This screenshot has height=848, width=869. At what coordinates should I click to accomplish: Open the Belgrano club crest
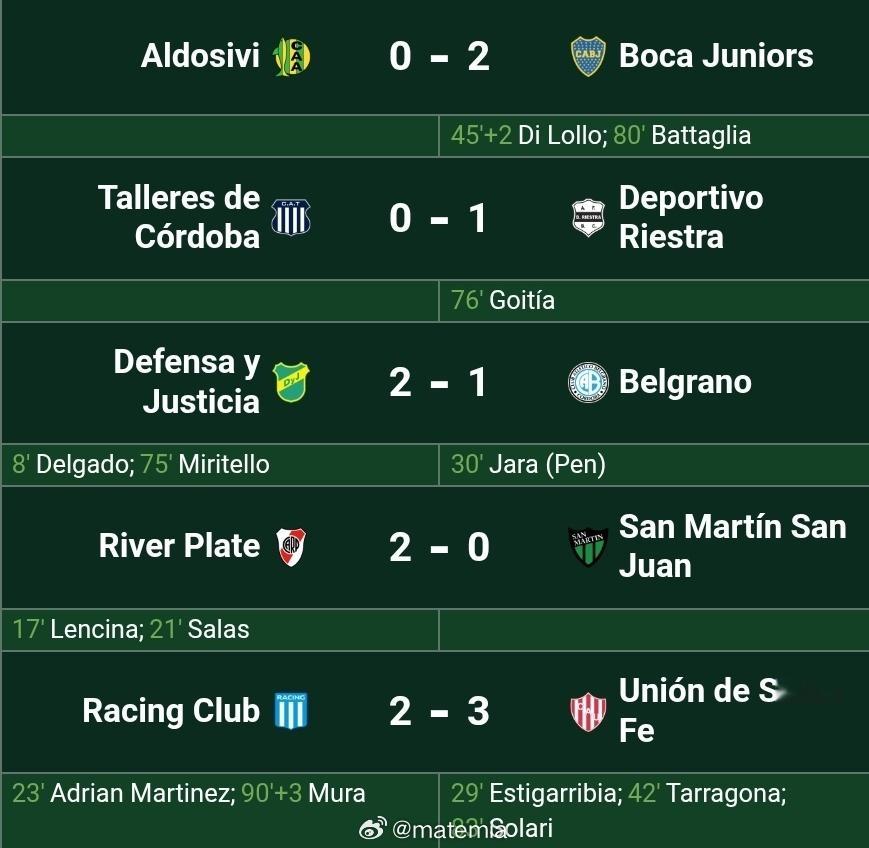click(588, 382)
